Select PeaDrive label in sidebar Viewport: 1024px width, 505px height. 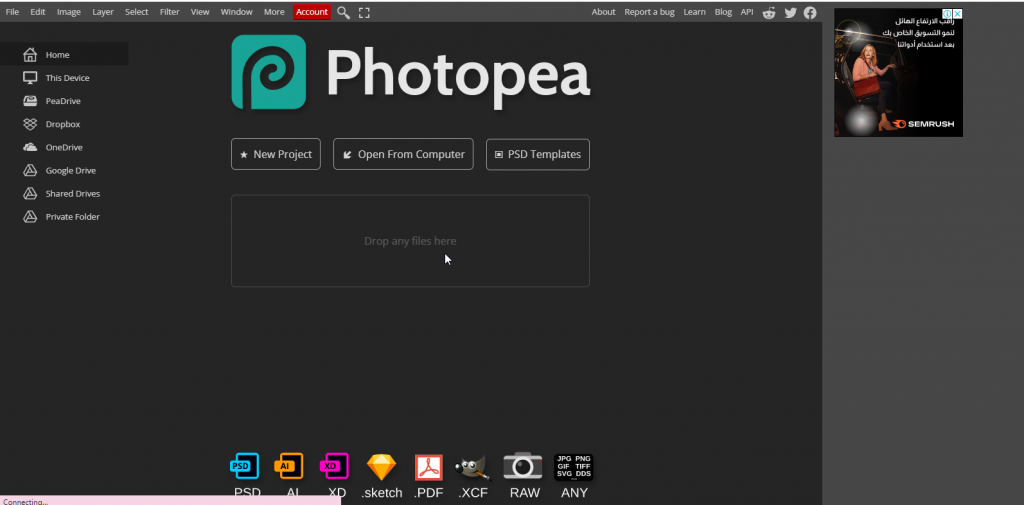pyautogui.click(x=63, y=101)
